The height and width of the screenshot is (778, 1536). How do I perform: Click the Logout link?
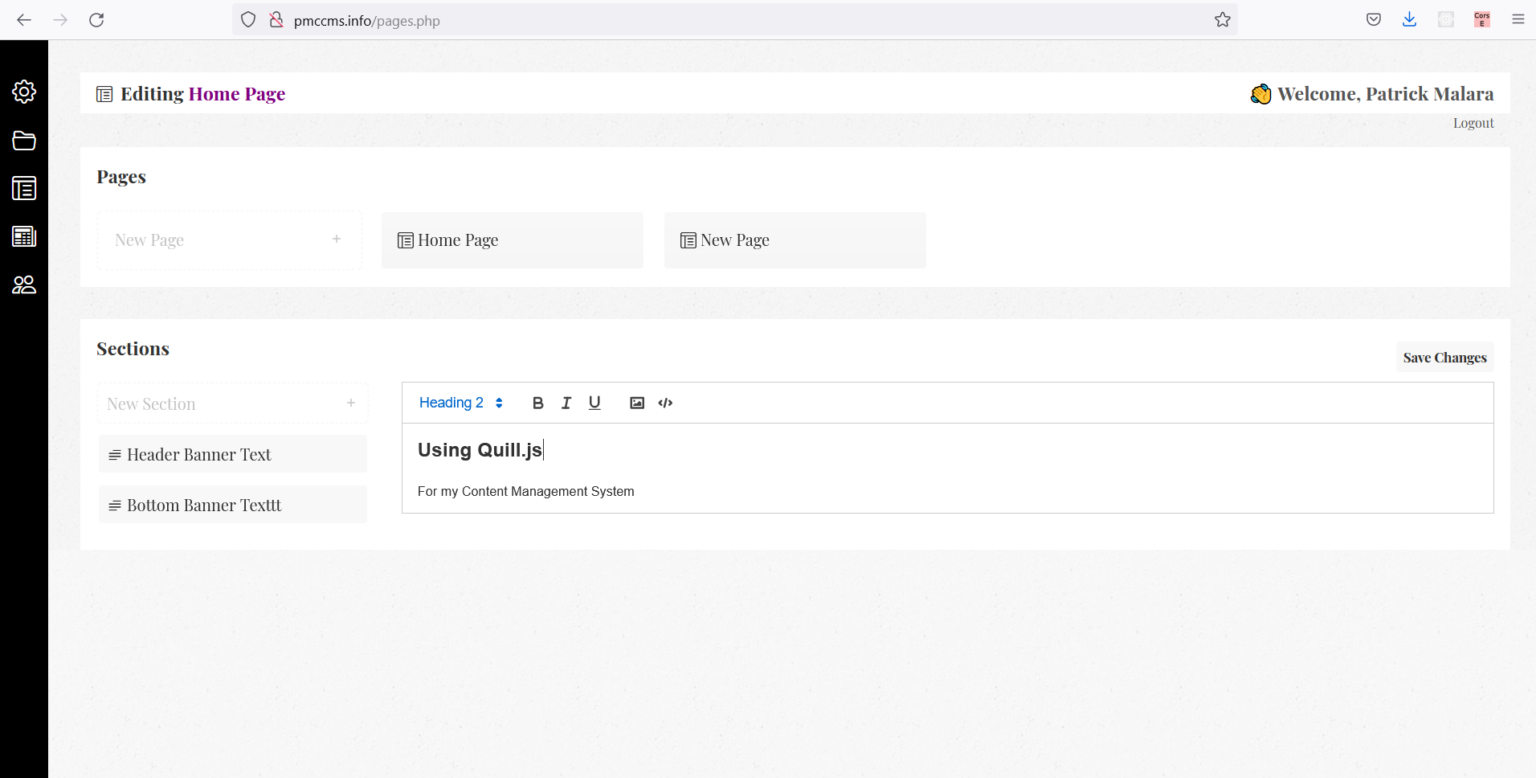1473,123
